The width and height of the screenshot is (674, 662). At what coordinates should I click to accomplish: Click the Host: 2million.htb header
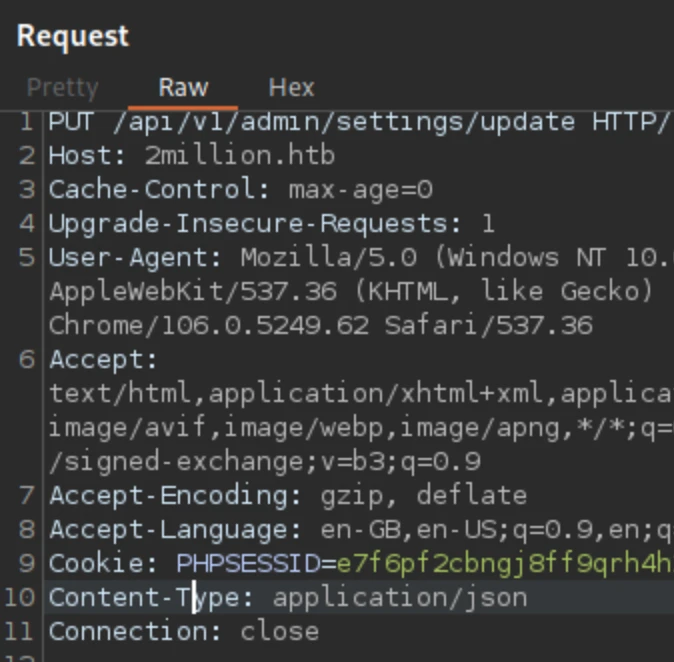pyautogui.click(x=192, y=156)
